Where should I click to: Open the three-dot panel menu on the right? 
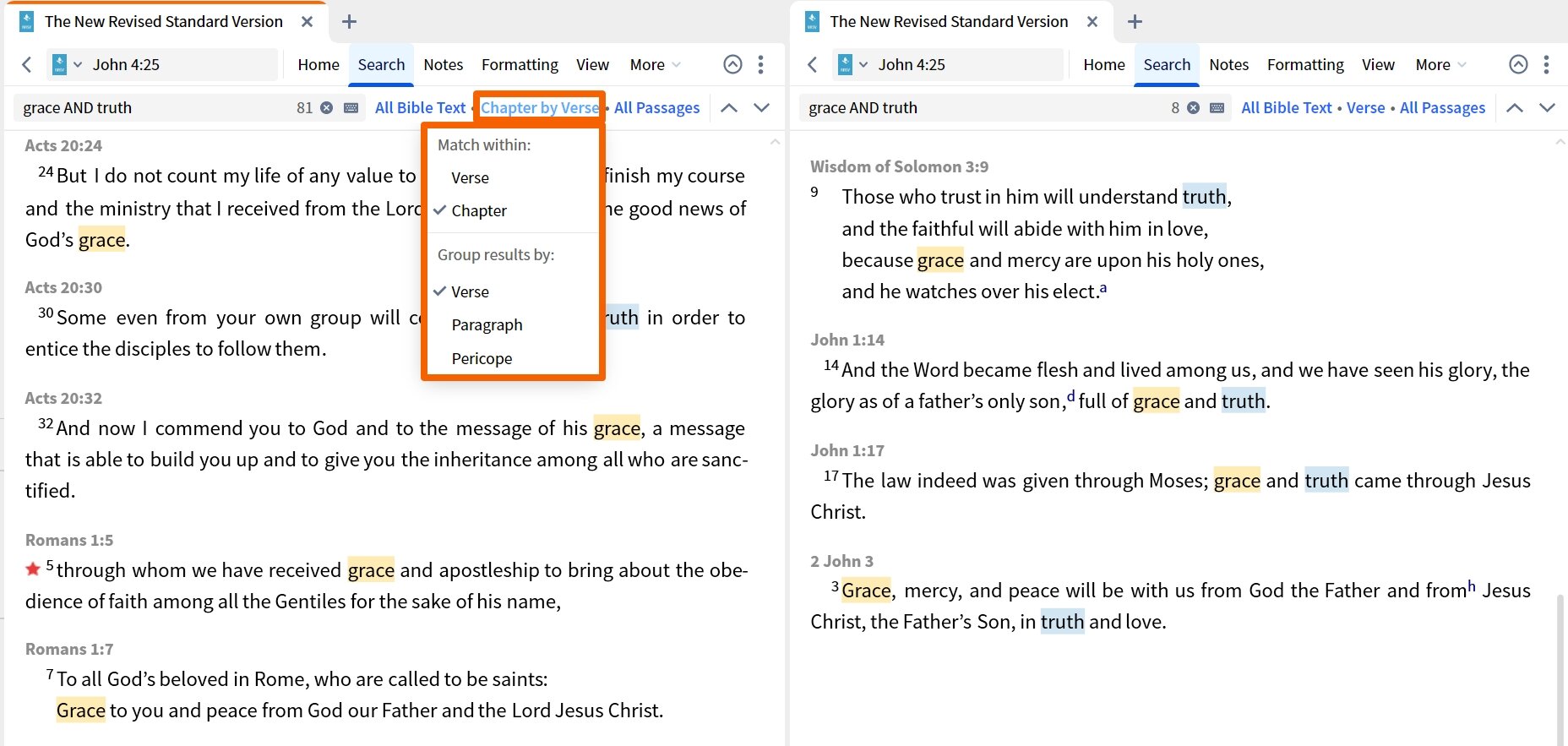pyautogui.click(x=1546, y=64)
